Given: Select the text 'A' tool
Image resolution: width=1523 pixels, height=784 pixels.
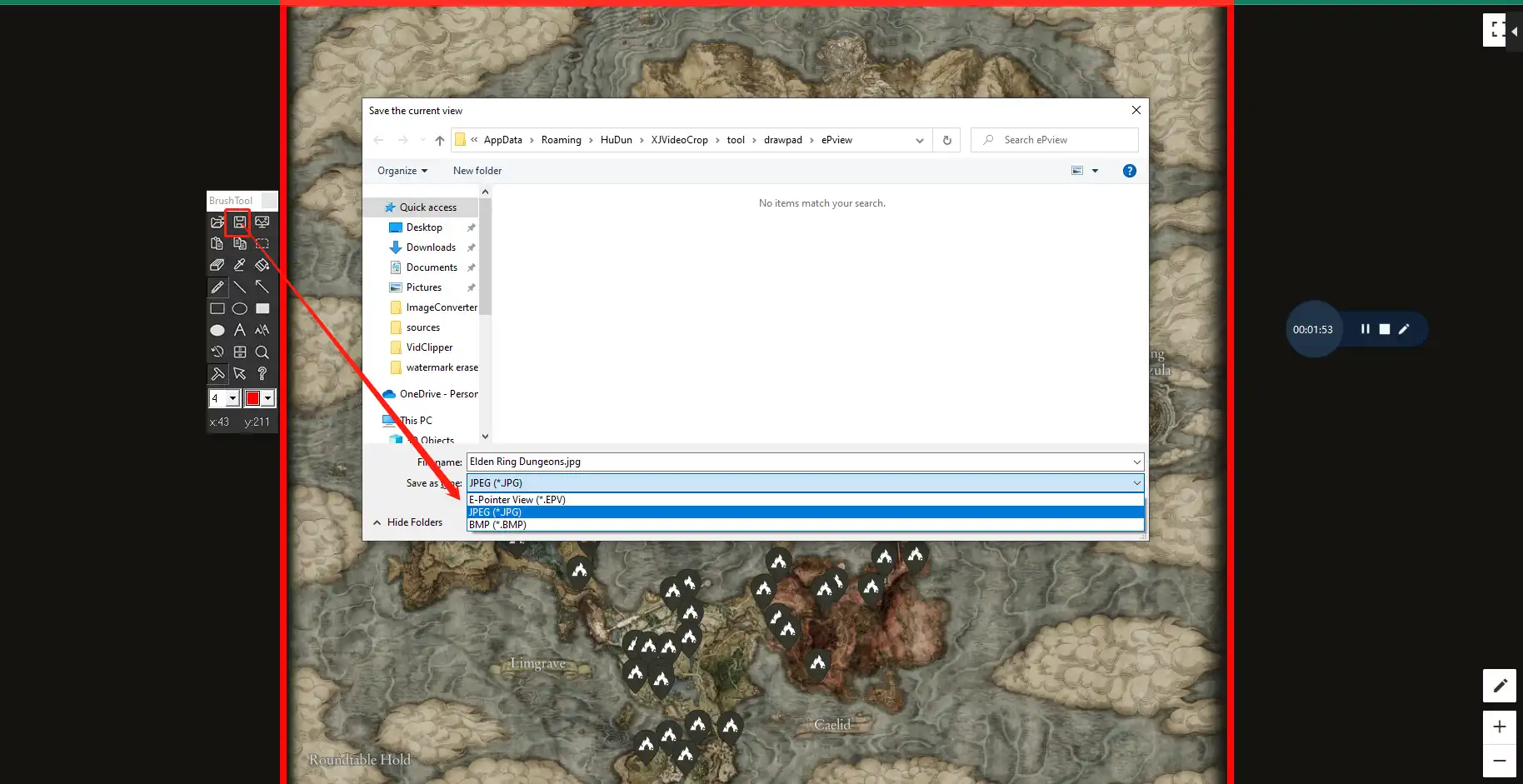Looking at the screenshot, I should pyautogui.click(x=239, y=330).
